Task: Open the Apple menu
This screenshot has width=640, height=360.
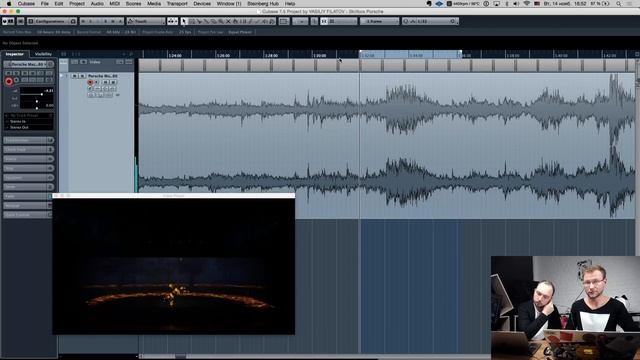Action: click(9, 4)
